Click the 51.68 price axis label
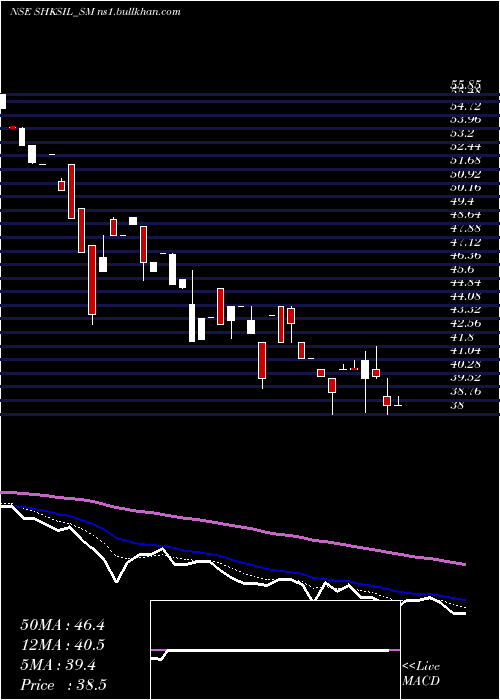This screenshot has height=700, width=500. click(x=465, y=160)
